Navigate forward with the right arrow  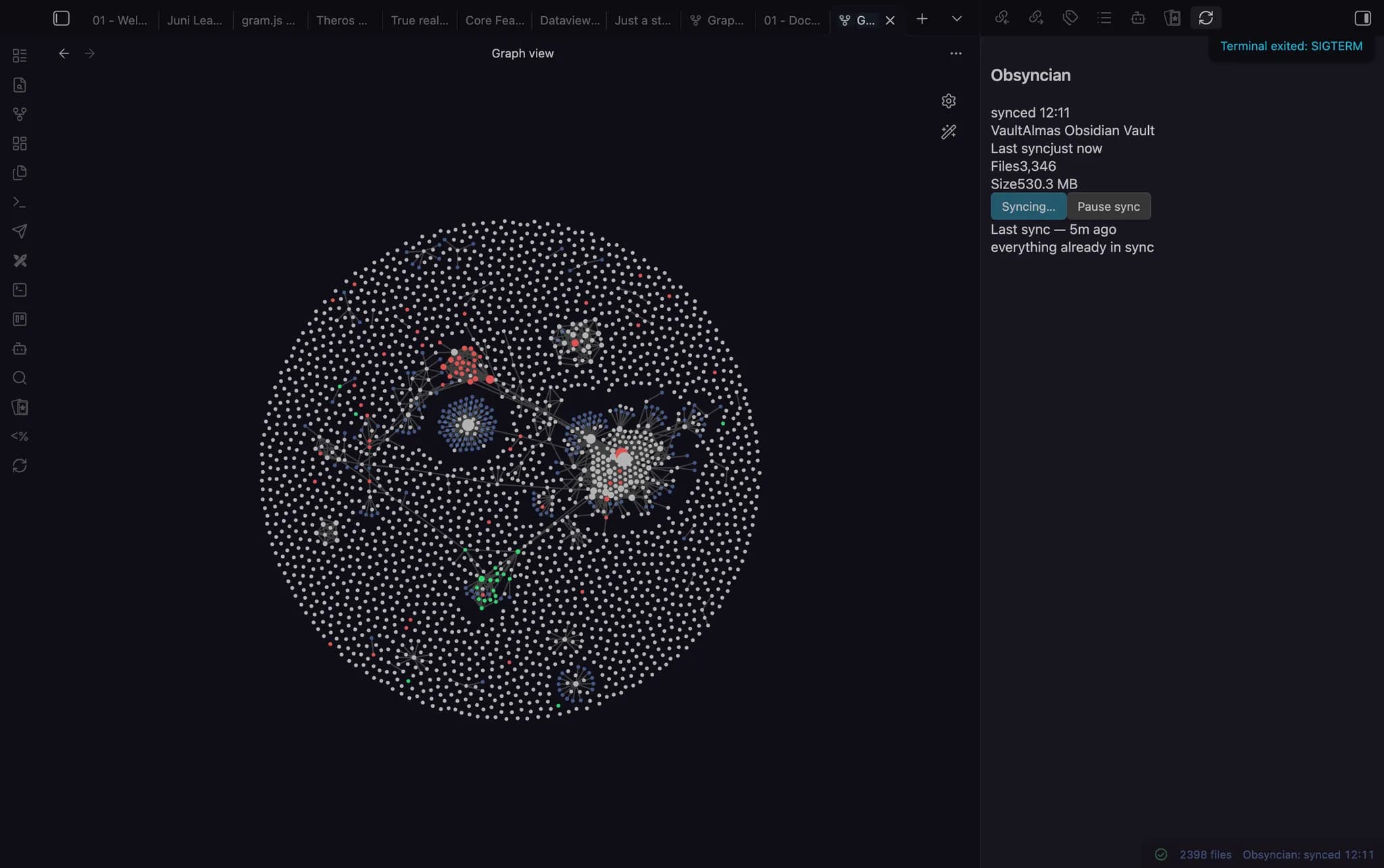90,53
